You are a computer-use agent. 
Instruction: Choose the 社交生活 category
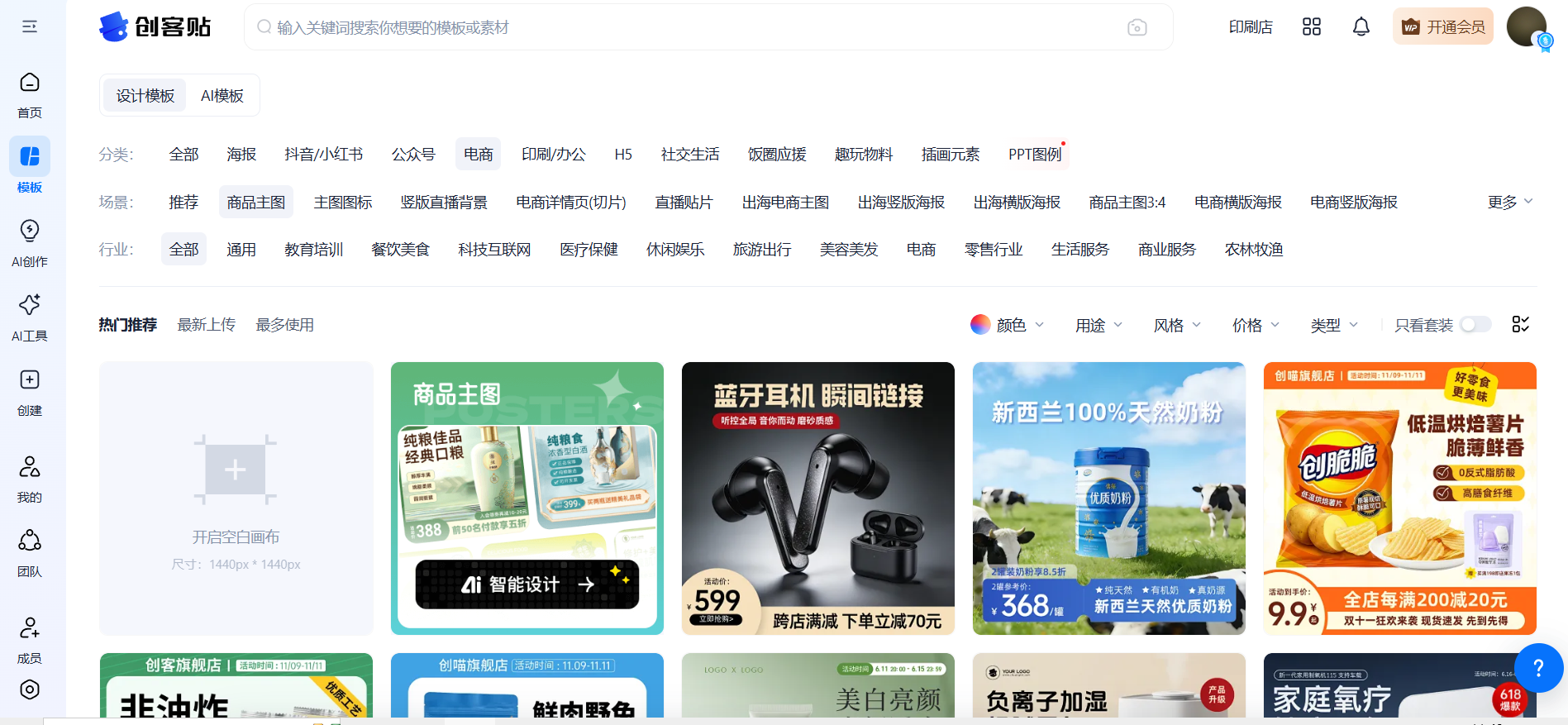coord(690,155)
